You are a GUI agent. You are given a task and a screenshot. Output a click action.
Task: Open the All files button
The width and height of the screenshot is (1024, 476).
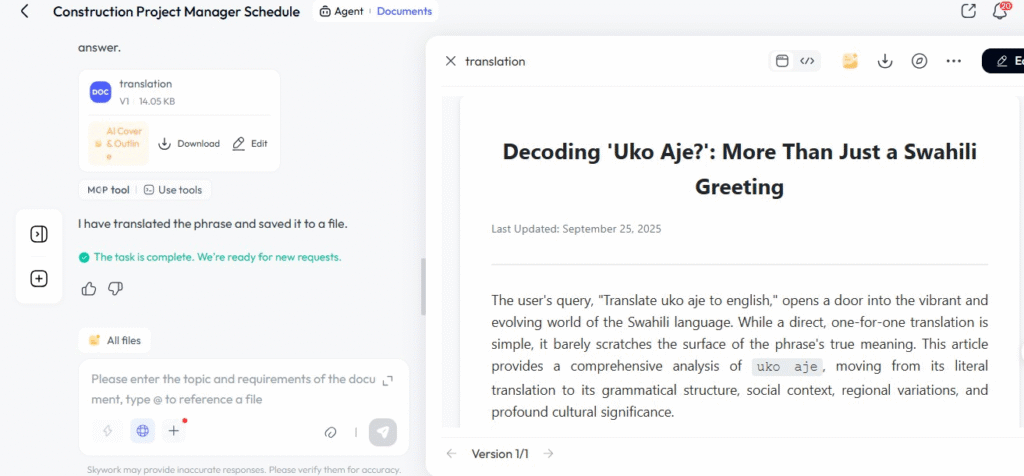(x=115, y=340)
